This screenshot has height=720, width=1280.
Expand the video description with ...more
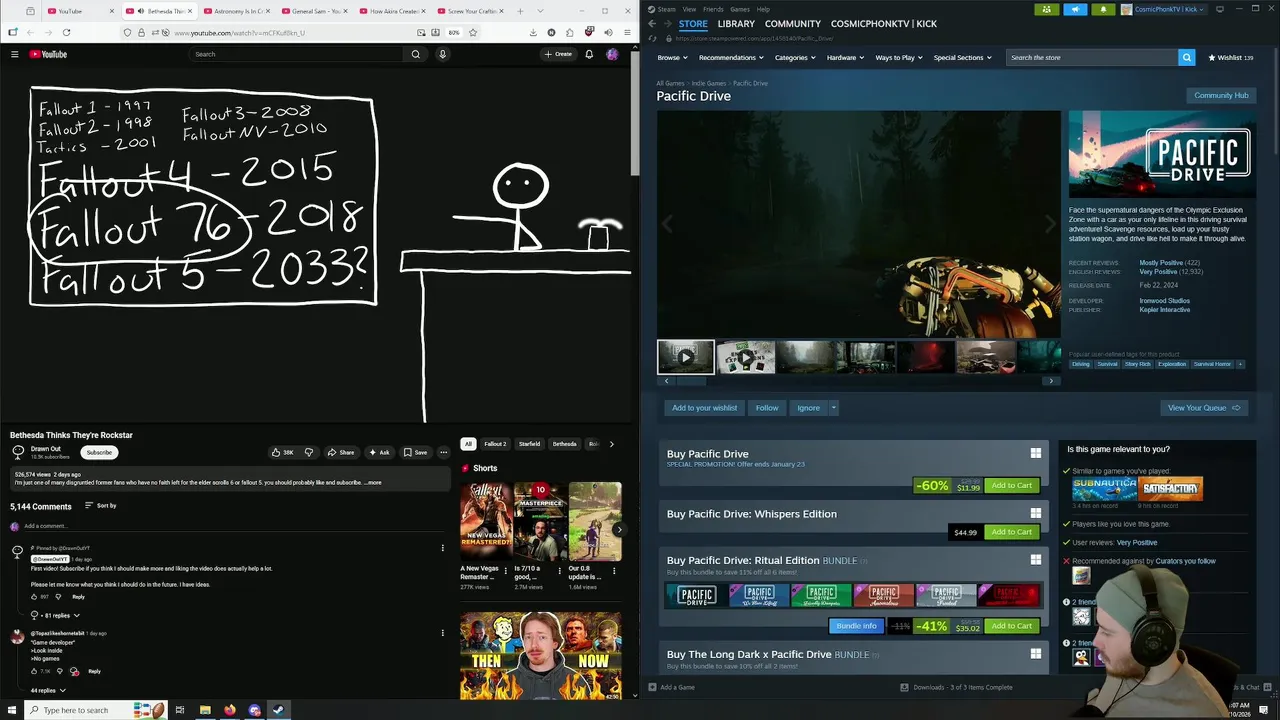[373, 482]
